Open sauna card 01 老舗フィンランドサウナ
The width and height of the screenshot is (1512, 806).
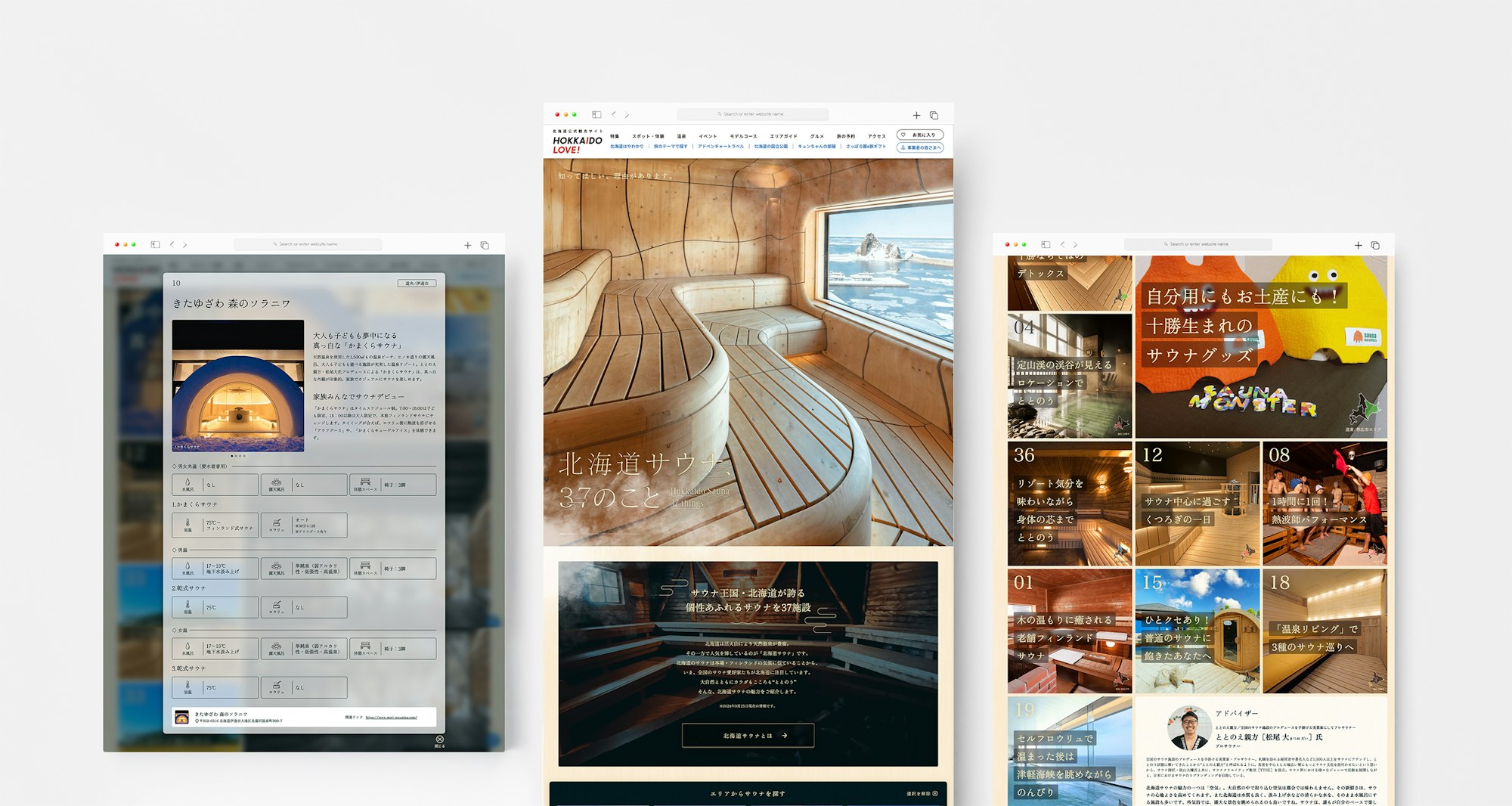[x=1070, y=631]
